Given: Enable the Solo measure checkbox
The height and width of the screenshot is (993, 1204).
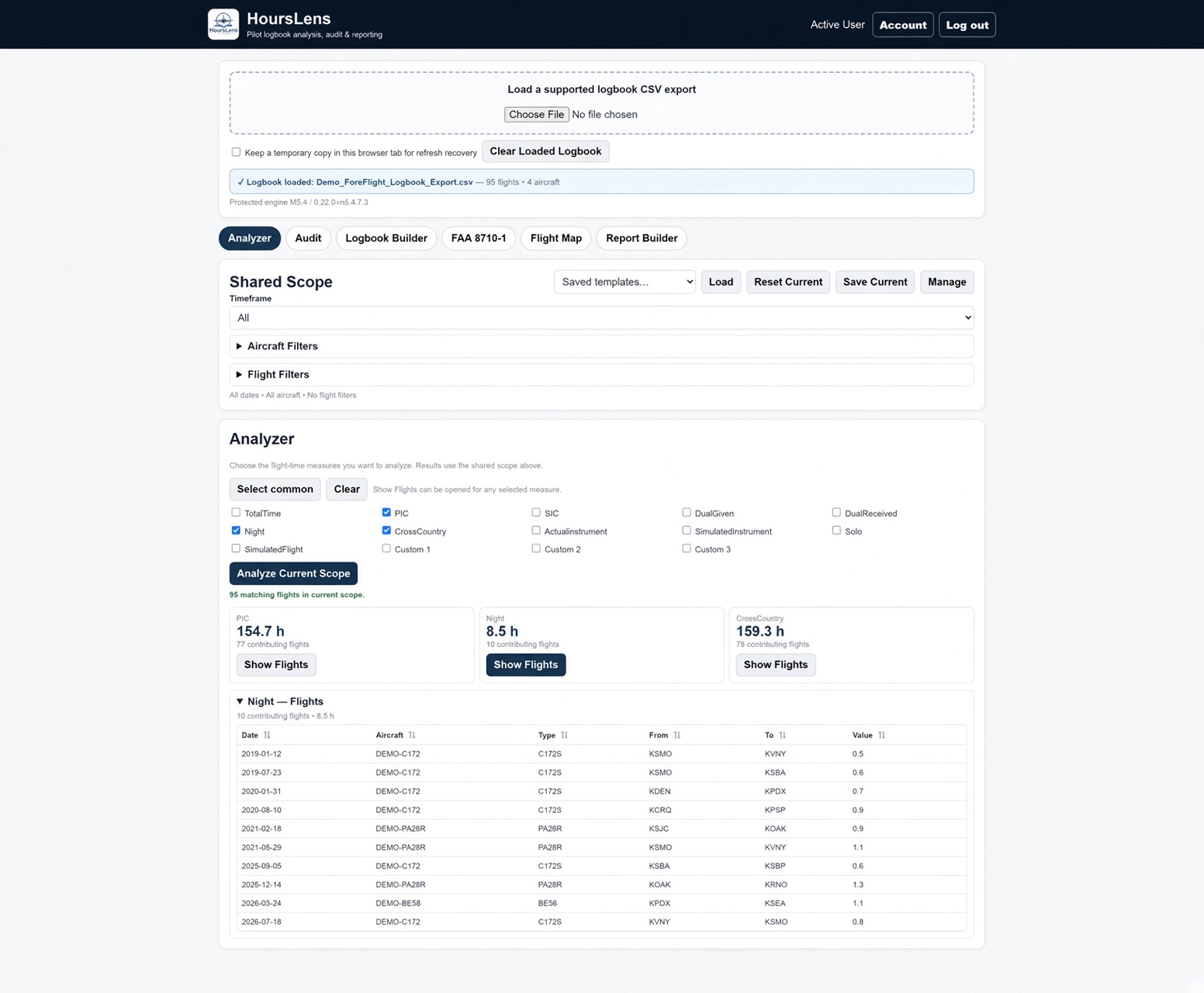Looking at the screenshot, I should point(836,531).
